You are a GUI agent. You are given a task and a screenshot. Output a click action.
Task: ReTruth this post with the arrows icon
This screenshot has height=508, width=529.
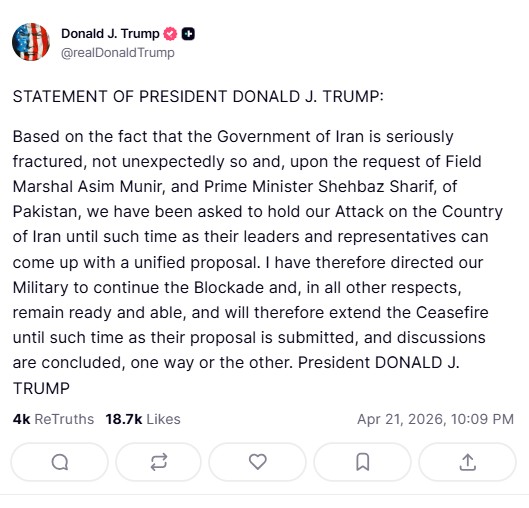pyautogui.click(x=159, y=462)
